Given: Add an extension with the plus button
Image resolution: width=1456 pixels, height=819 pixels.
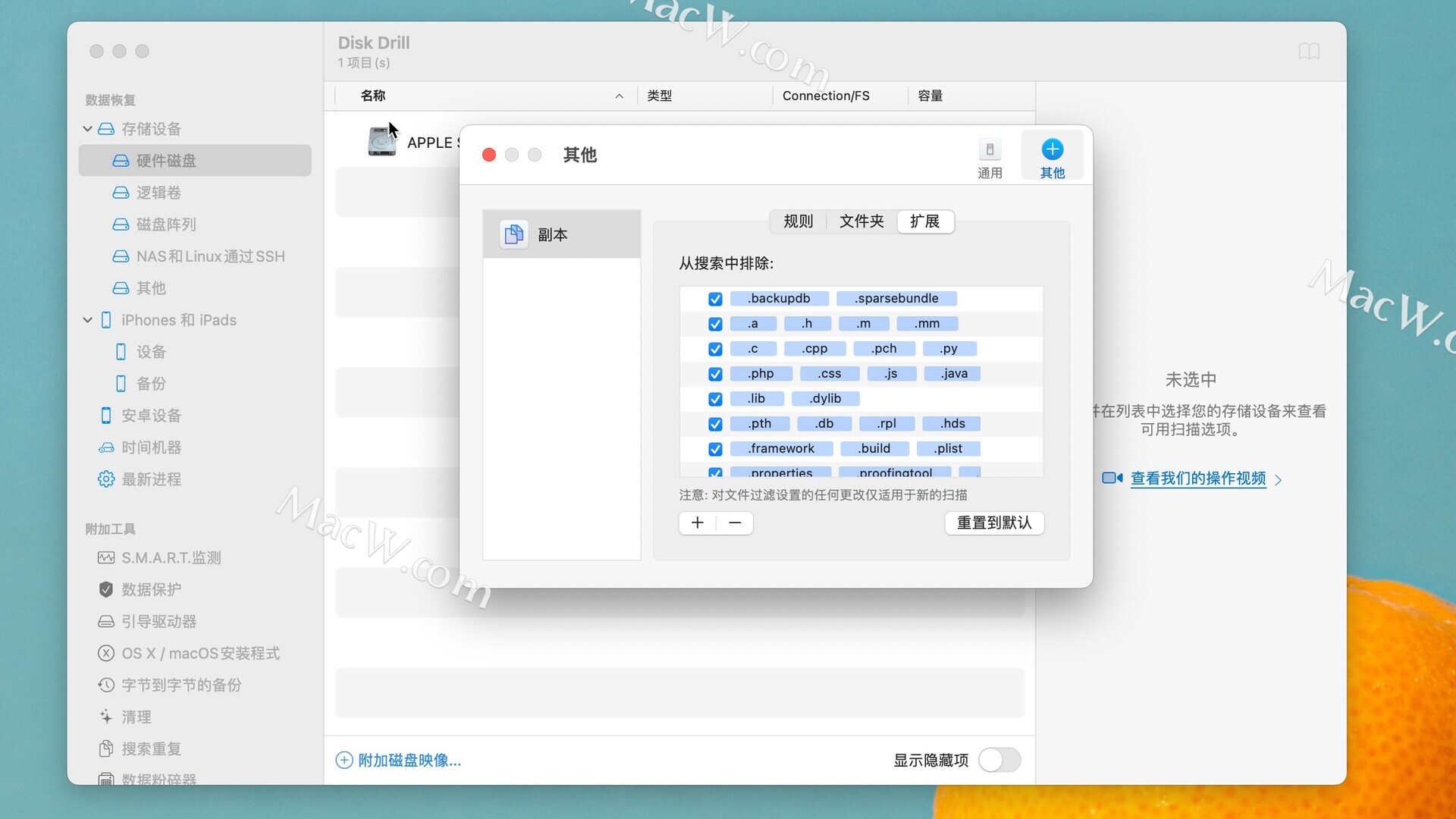Looking at the screenshot, I should point(698,522).
